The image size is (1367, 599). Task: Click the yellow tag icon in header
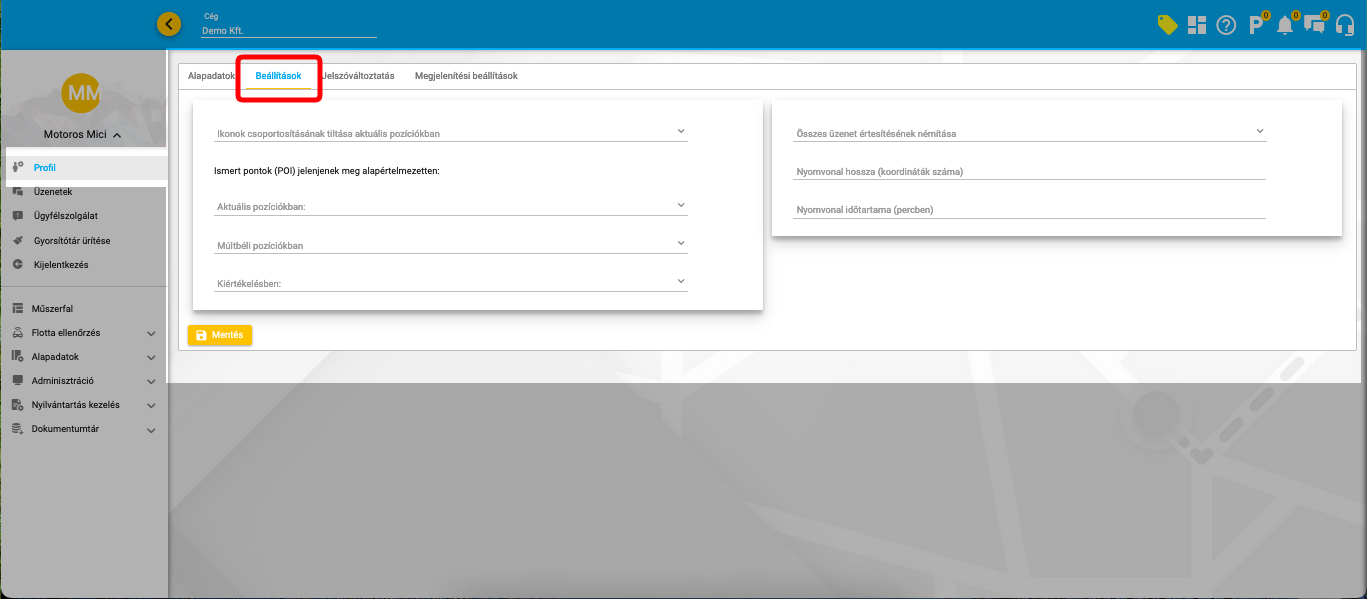(x=1167, y=25)
